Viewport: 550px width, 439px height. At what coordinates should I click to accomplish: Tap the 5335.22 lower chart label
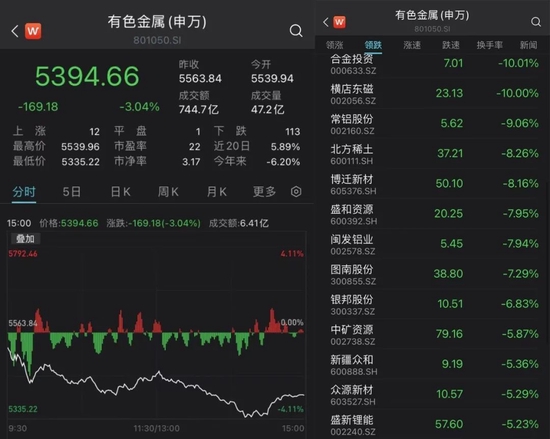point(23,409)
